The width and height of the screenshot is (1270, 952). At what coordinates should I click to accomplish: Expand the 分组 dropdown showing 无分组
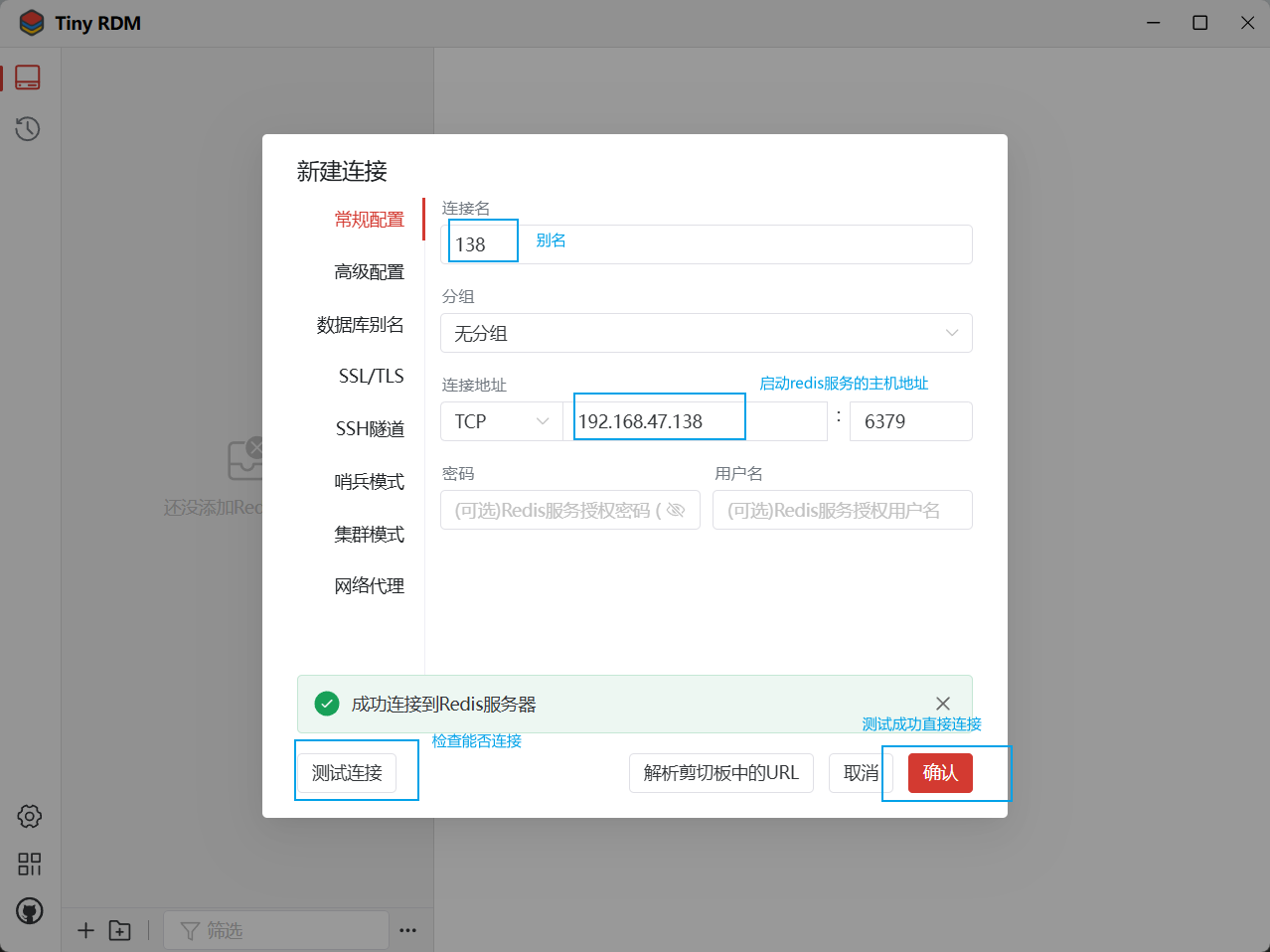click(707, 333)
